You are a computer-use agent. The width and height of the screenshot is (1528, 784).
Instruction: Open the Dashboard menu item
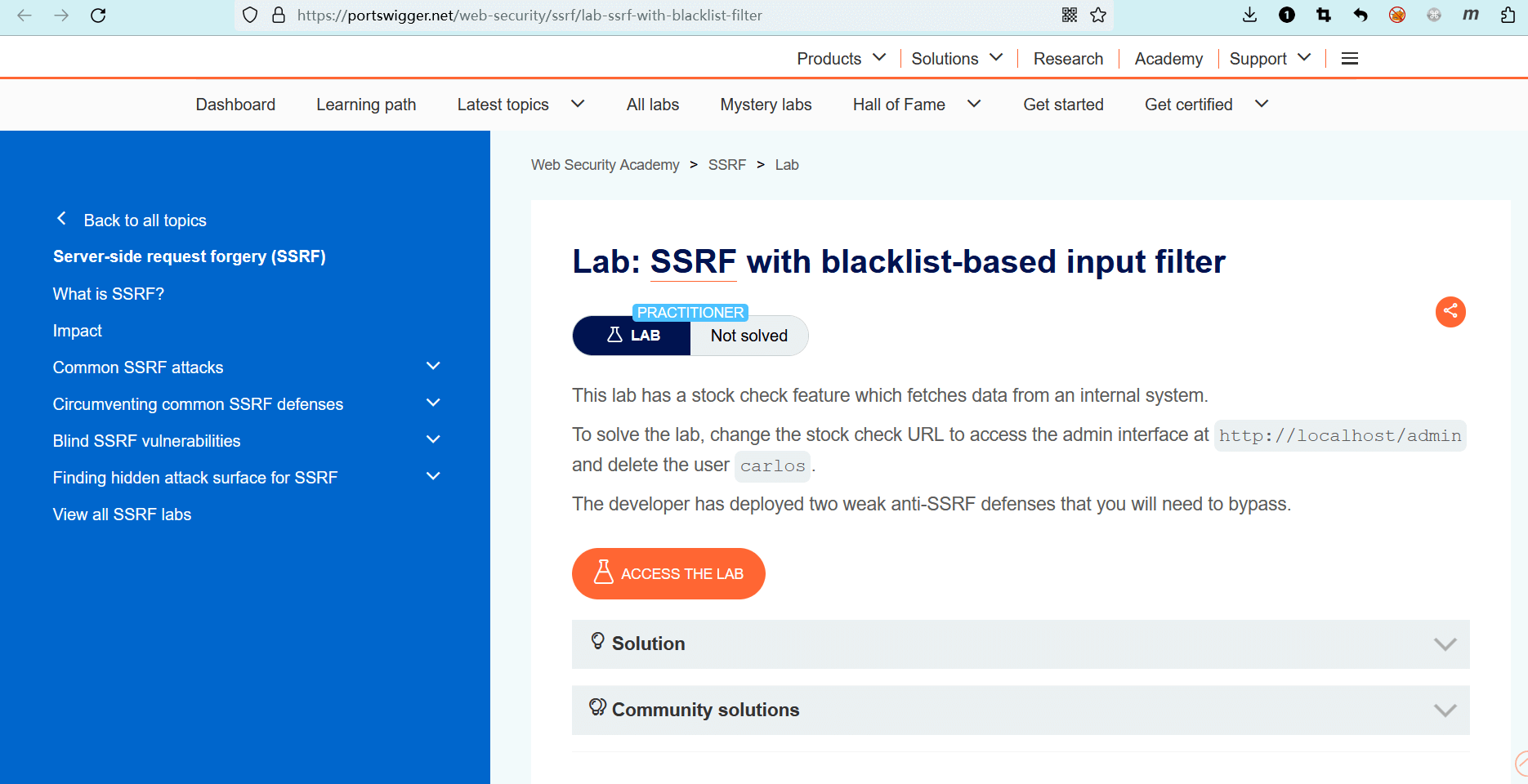(235, 105)
